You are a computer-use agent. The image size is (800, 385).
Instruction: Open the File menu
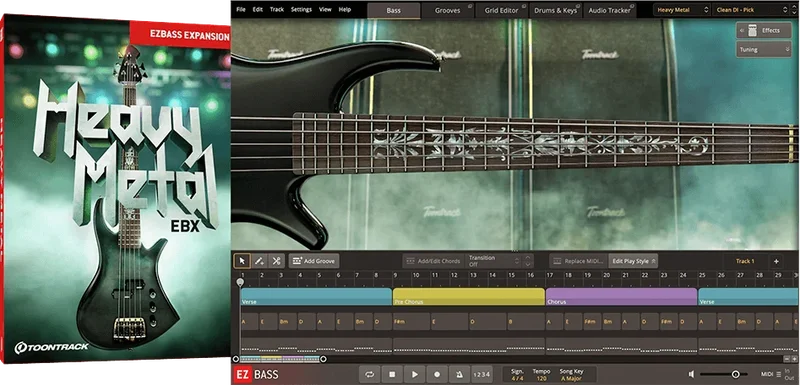241,10
